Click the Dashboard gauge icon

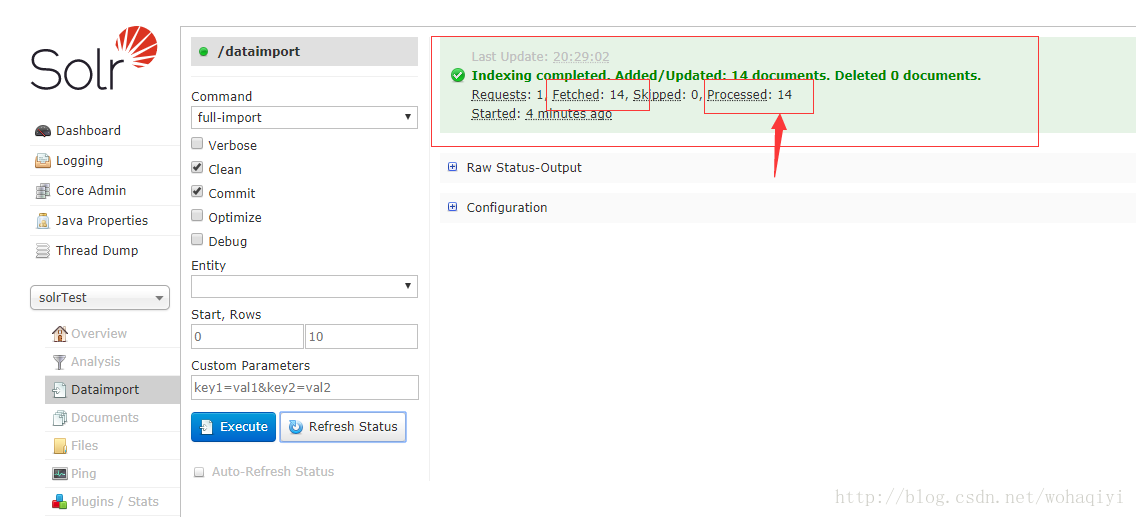click(x=43, y=131)
